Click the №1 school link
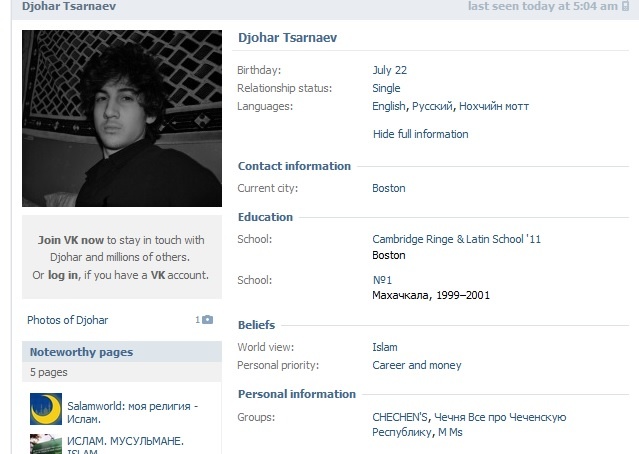 coord(381,280)
